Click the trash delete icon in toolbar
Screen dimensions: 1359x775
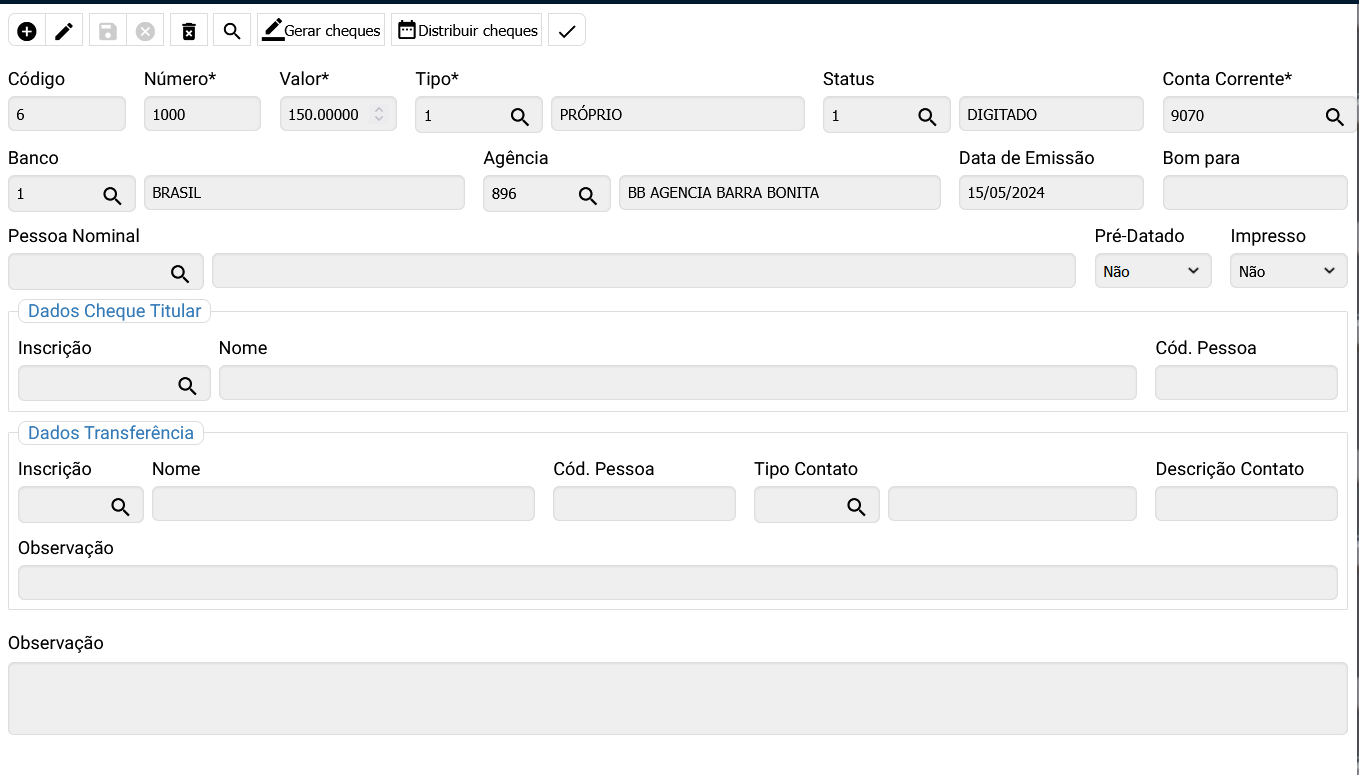[x=189, y=31]
